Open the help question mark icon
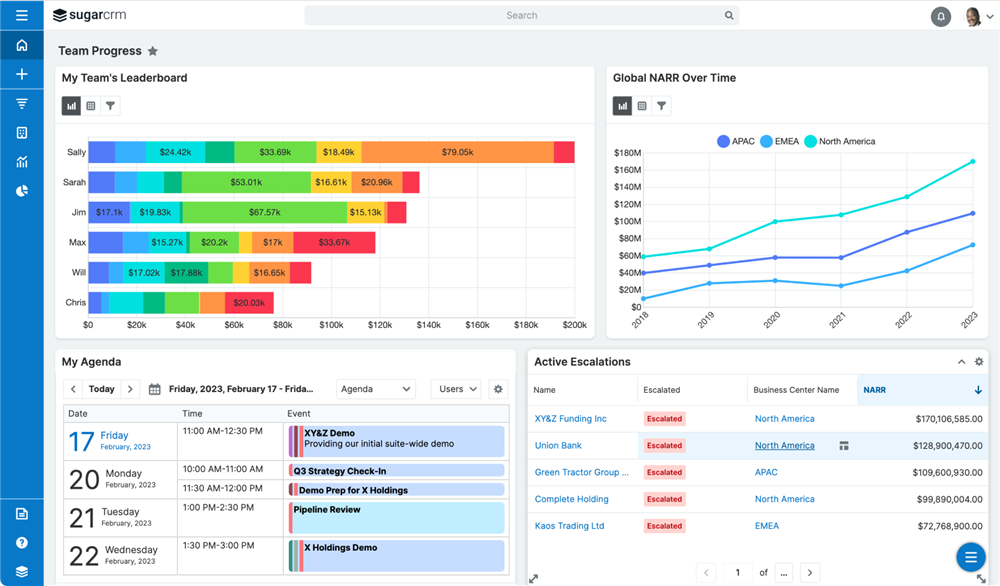Image resolution: width=1000 pixels, height=586 pixels. [x=21, y=543]
